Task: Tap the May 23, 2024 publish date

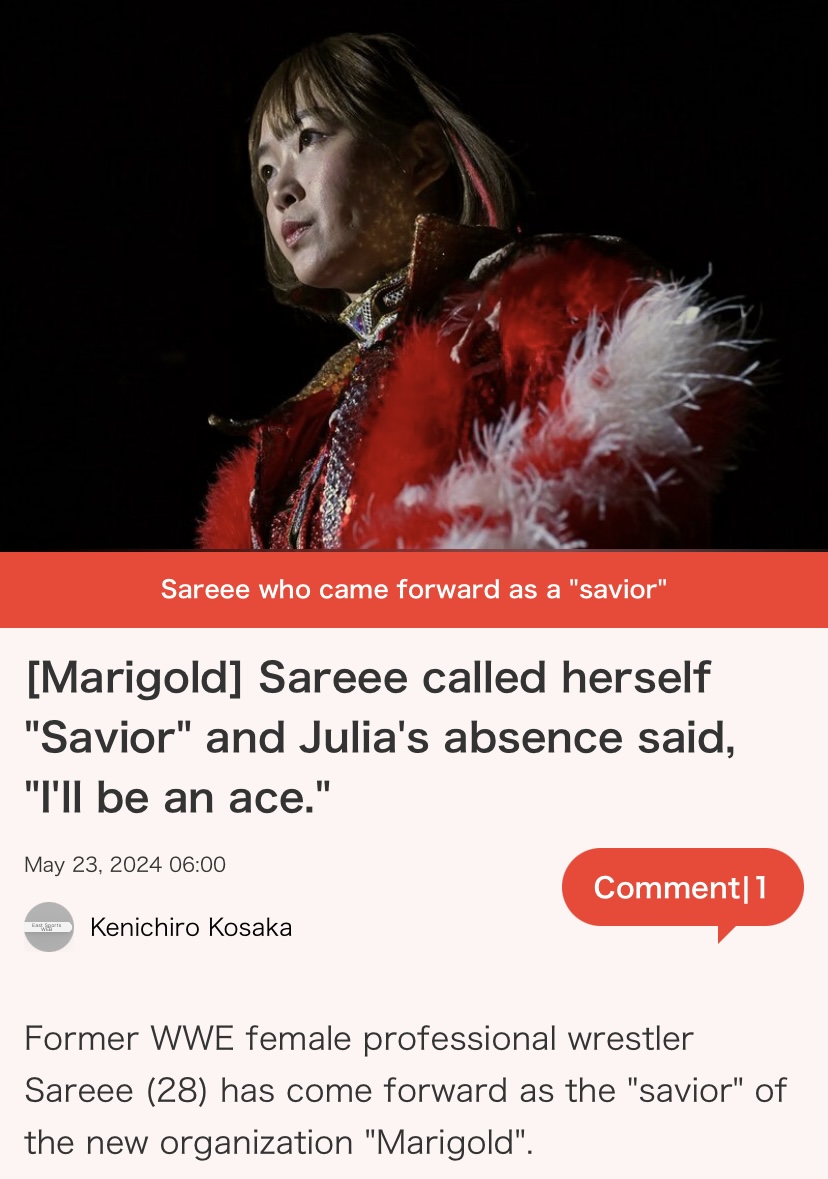Action: [93, 864]
